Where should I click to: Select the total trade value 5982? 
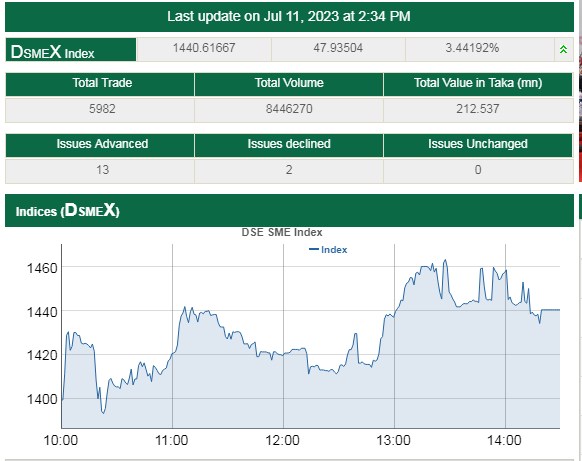pyautogui.click(x=102, y=109)
